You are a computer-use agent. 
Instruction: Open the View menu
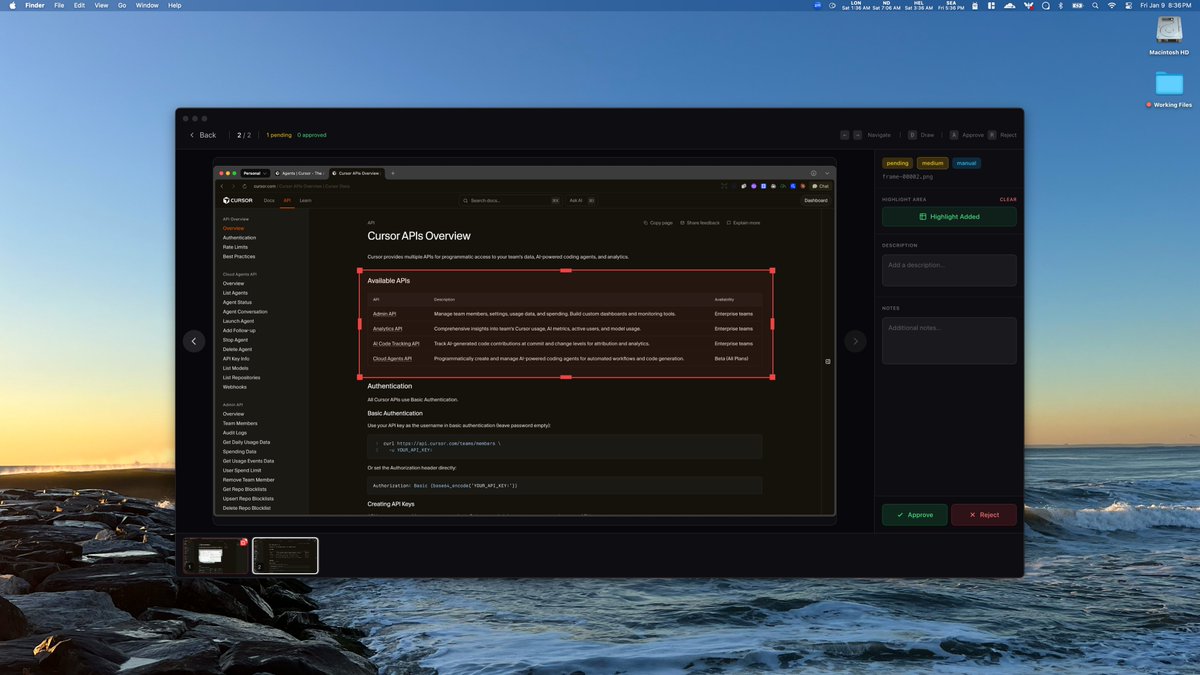tap(101, 5)
